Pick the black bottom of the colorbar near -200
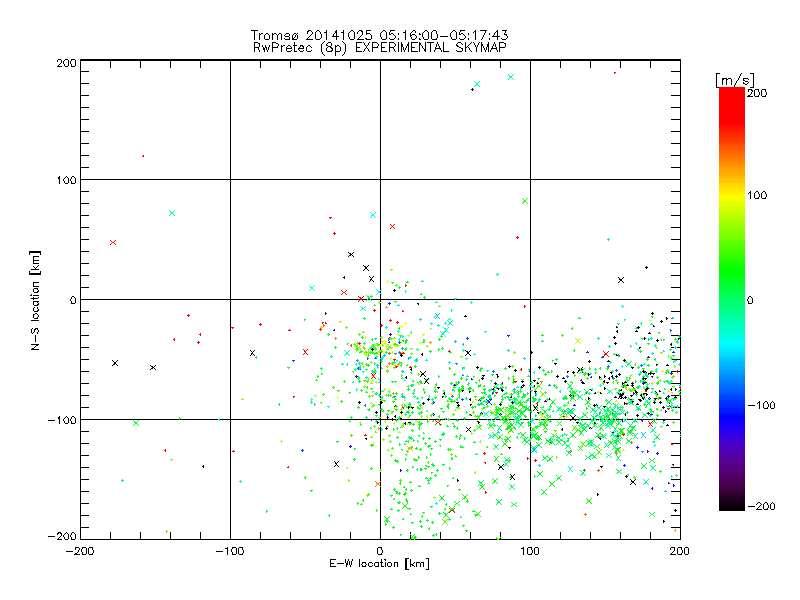Screen dimensions: 800x600 pyautogui.click(x=732, y=504)
